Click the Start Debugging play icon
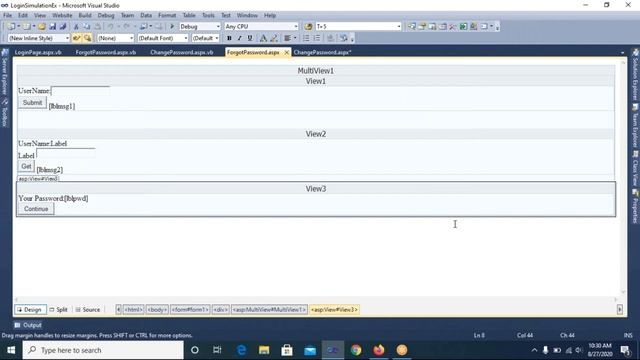This screenshot has width=640, height=360. click(172, 27)
